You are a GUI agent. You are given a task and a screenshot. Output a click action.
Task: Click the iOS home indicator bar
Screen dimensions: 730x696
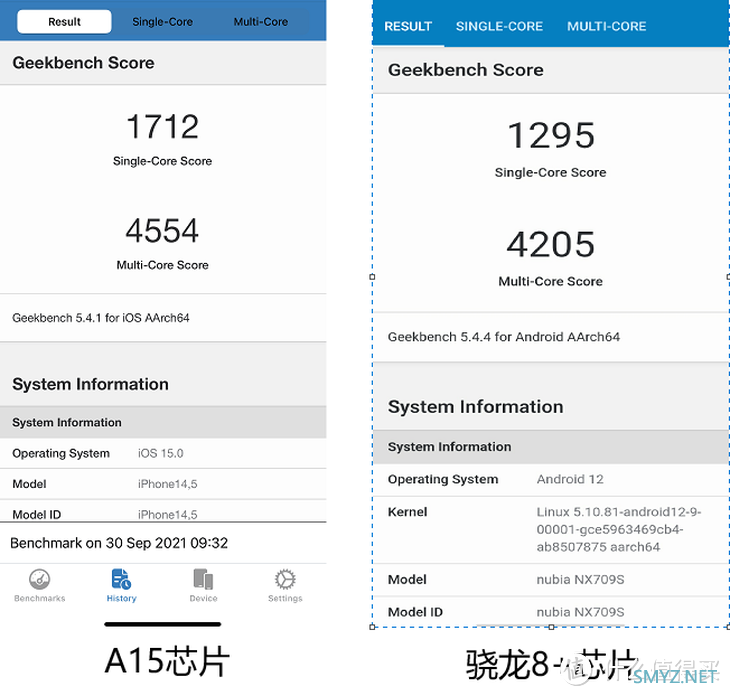pyautogui.click(x=162, y=624)
